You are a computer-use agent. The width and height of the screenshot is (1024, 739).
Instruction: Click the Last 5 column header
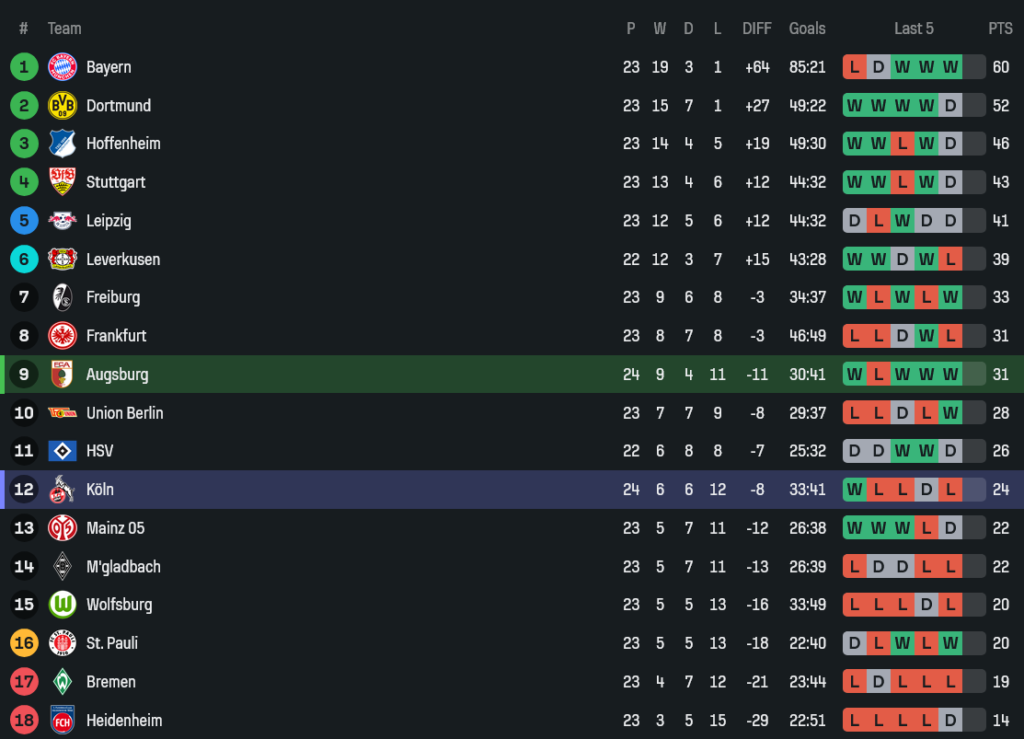914,28
